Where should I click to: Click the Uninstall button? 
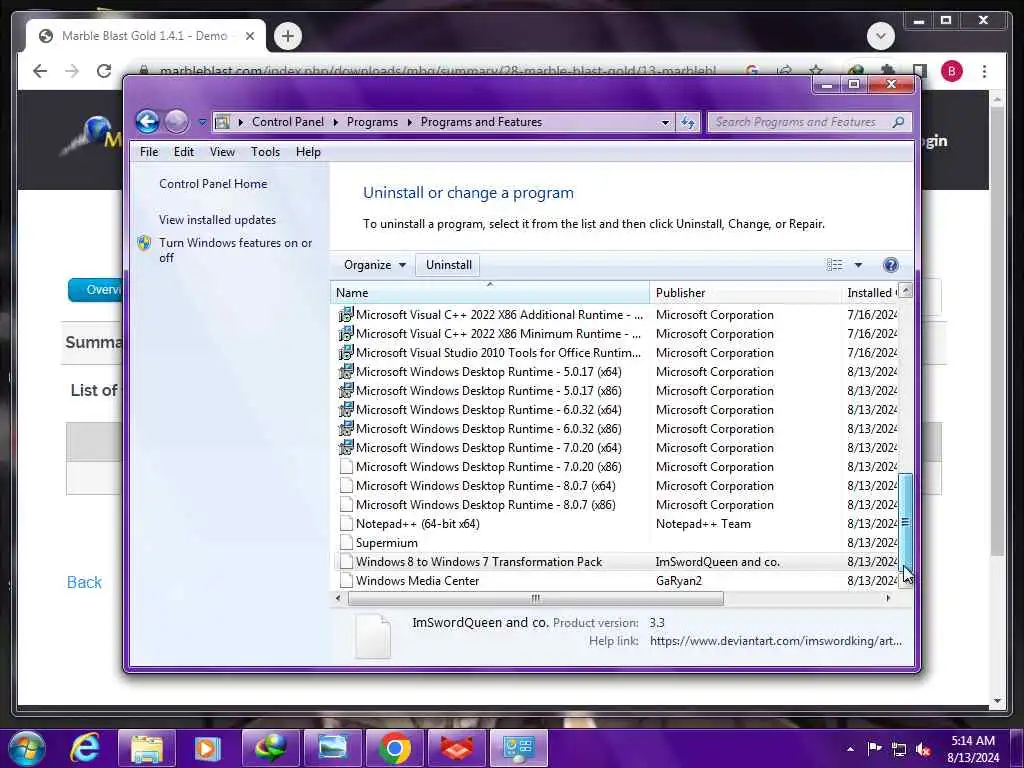449,264
